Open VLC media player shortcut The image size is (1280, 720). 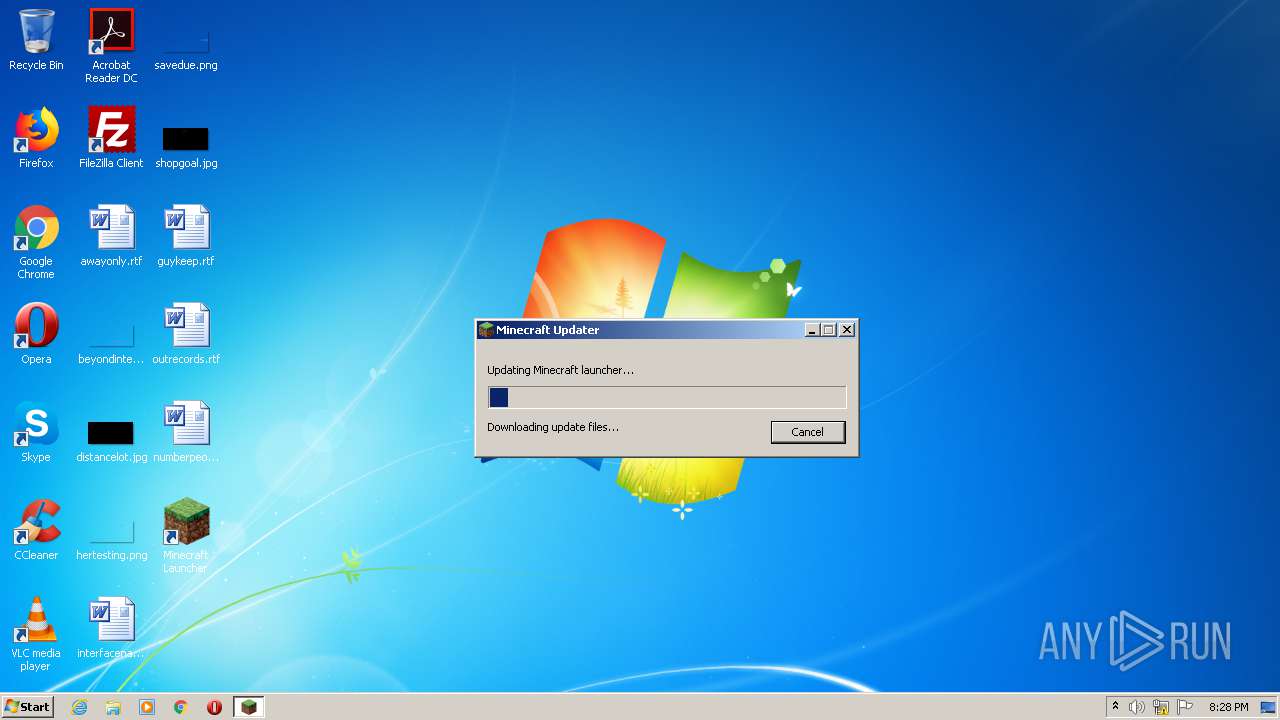click(x=36, y=634)
